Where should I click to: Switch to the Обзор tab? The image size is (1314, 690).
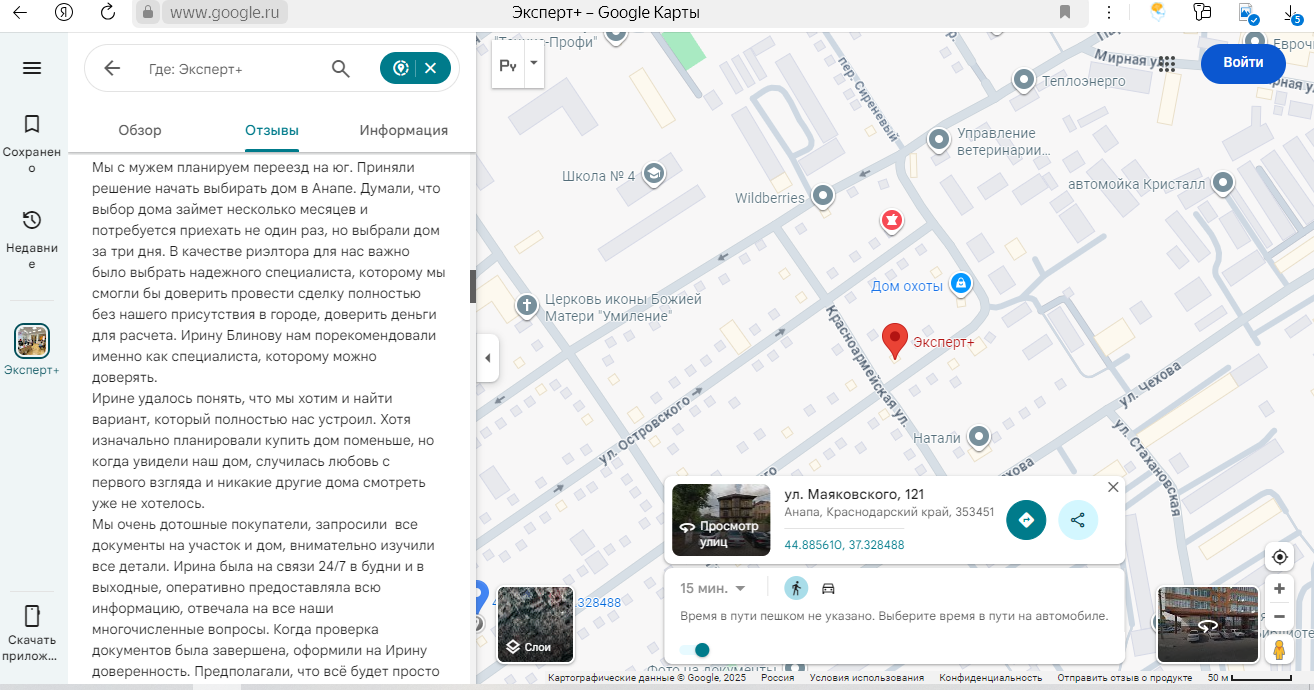tap(140, 130)
